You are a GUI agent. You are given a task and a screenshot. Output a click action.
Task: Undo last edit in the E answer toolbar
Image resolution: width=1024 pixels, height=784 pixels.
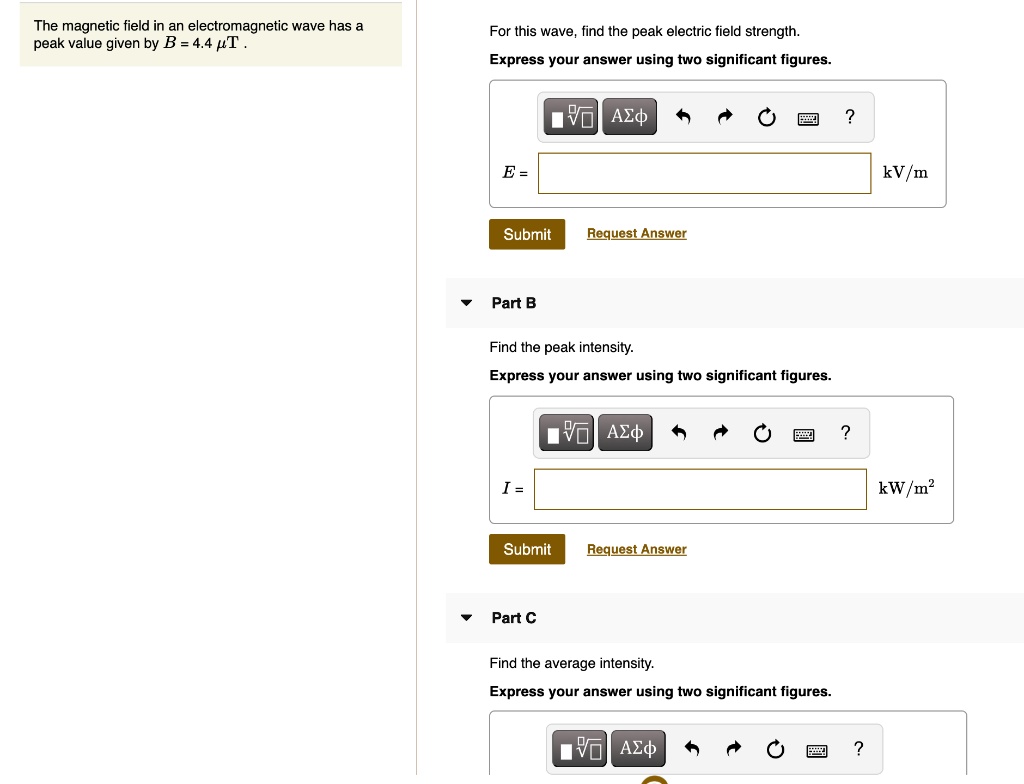(683, 117)
